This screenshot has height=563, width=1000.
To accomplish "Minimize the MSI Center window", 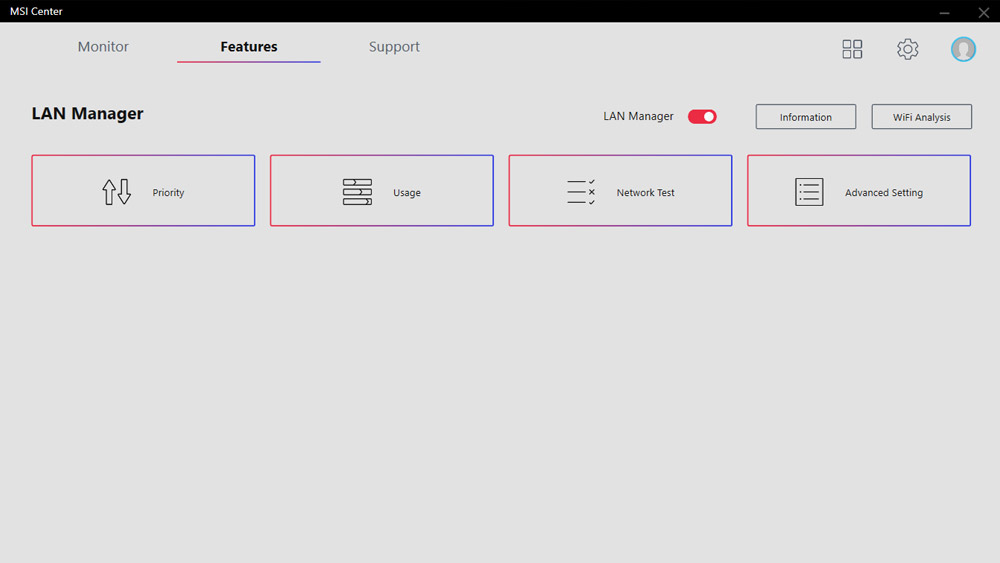I will pos(945,12).
